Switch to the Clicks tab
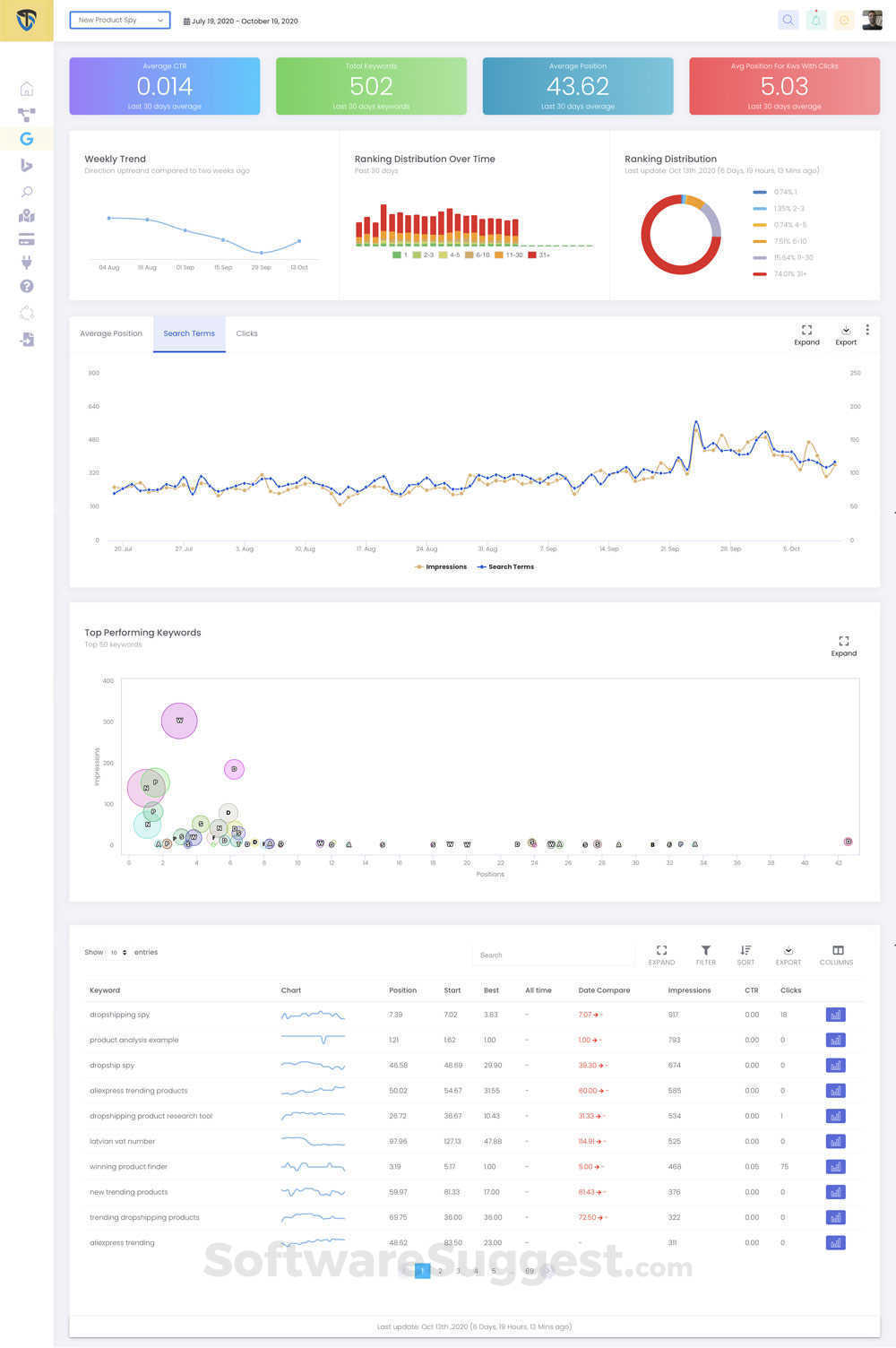The image size is (896, 1348). pos(246,333)
